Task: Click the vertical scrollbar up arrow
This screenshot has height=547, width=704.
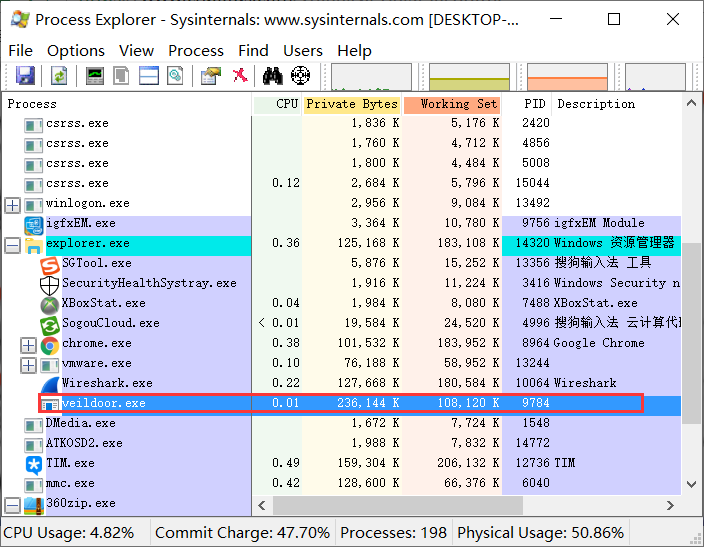Action: (691, 103)
